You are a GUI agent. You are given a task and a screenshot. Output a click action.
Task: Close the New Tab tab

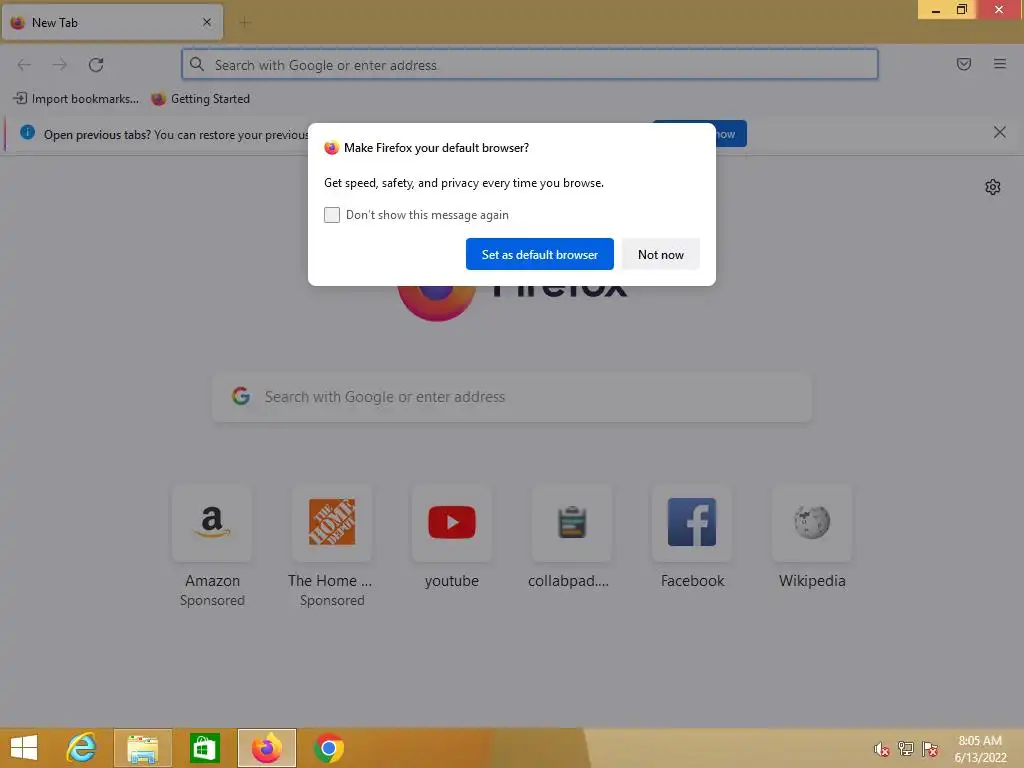pos(206,22)
